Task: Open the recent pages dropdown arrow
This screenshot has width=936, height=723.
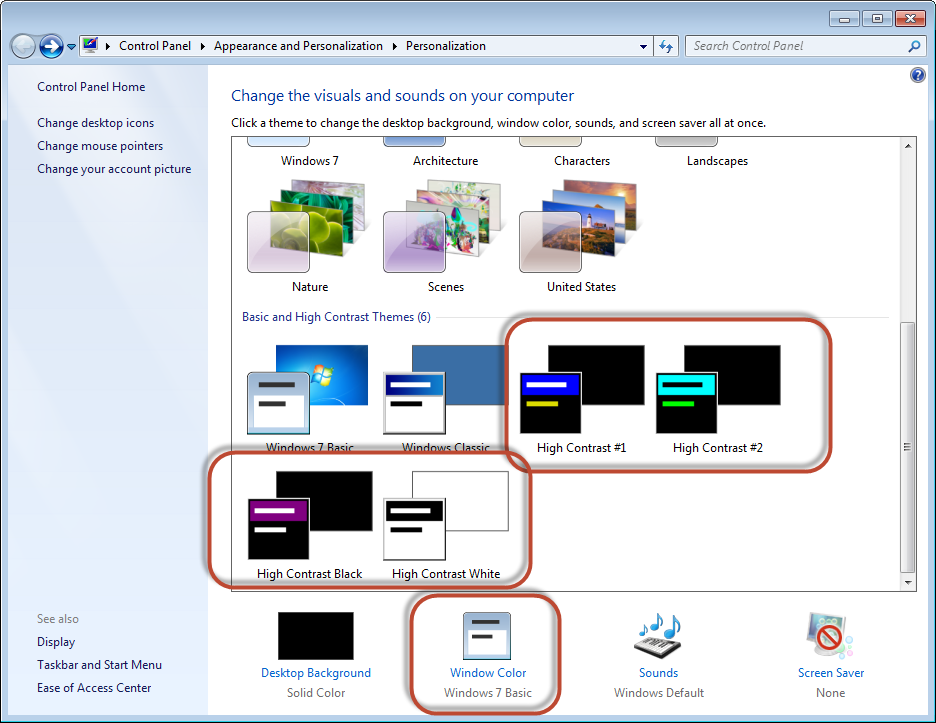Action: click(71, 47)
